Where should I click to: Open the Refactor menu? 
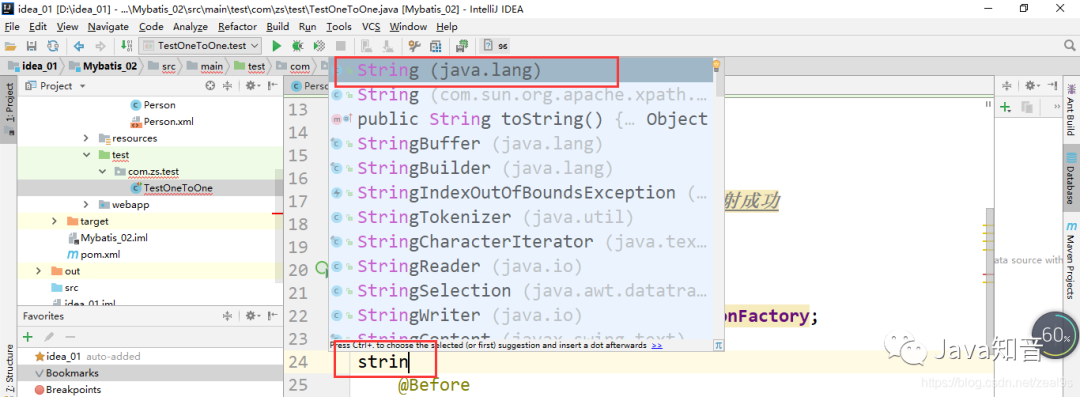(x=237, y=27)
